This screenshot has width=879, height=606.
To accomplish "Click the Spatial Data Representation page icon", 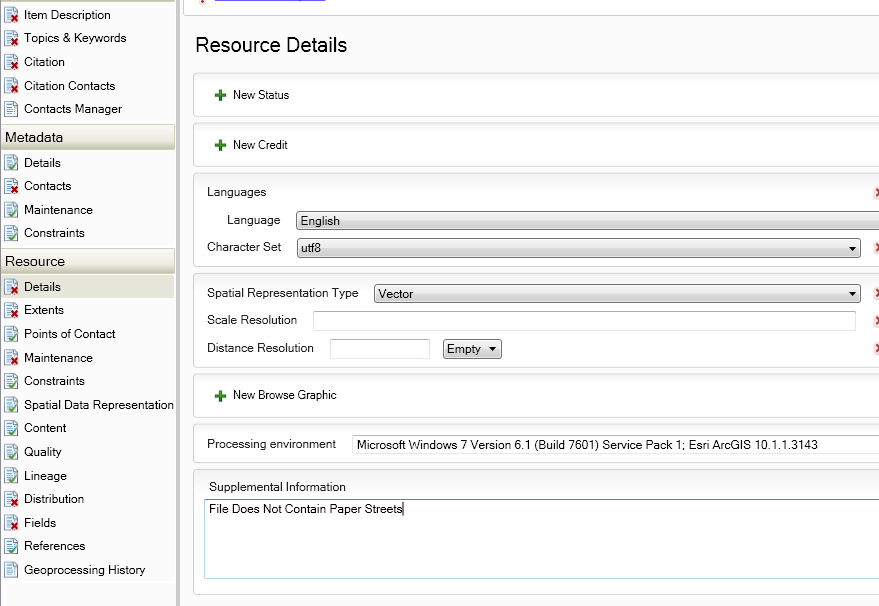I will pos(11,405).
